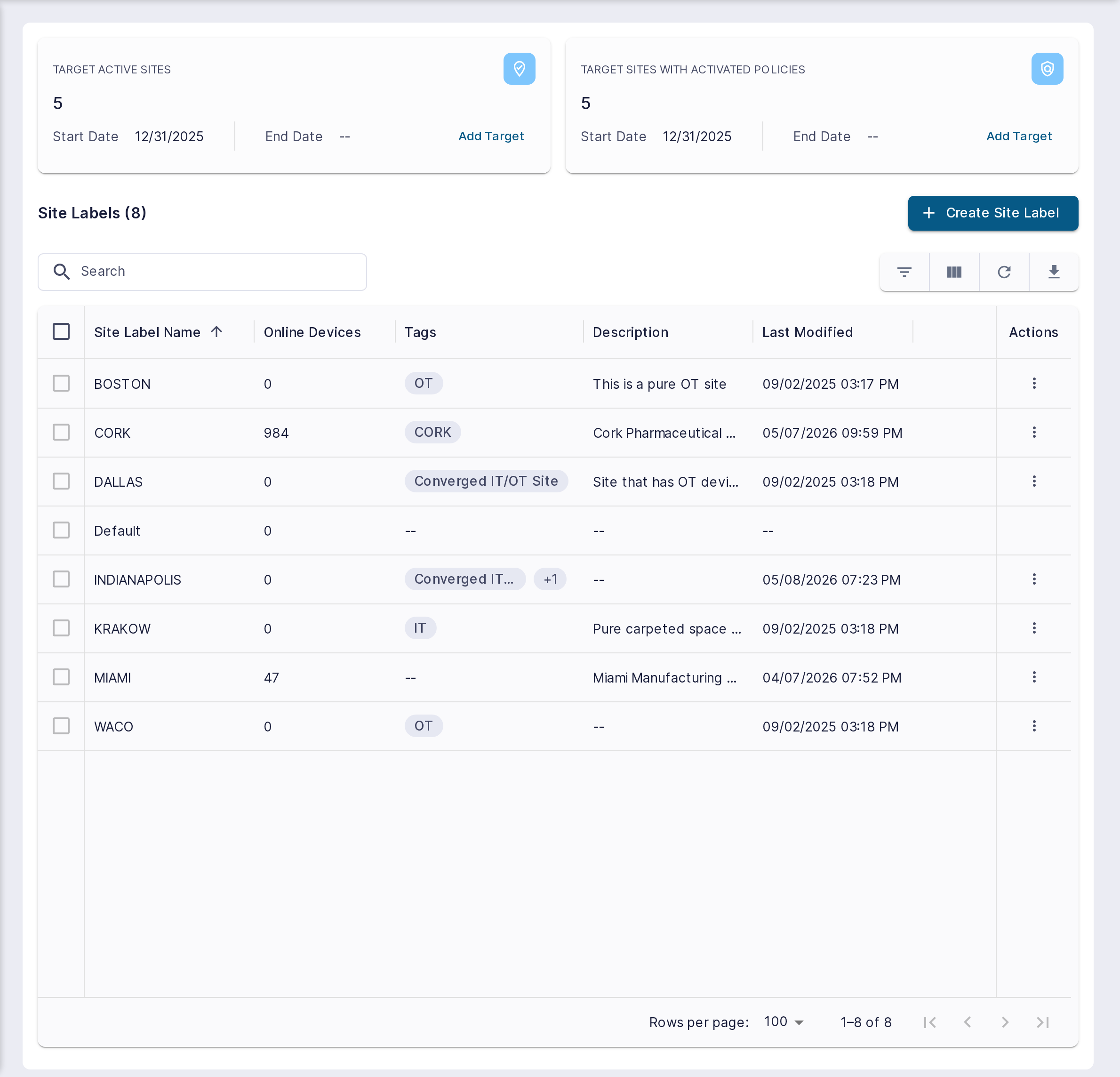Screen dimensions: 1120x1077
Task: Check the INDIANAPOLIS row checkbox
Action: tap(61, 579)
